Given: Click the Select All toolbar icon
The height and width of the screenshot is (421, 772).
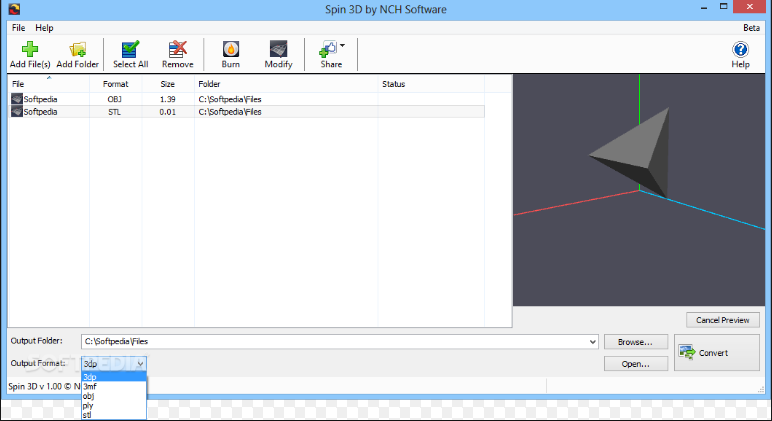Looking at the screenshot, I should [x=130, y=49].
